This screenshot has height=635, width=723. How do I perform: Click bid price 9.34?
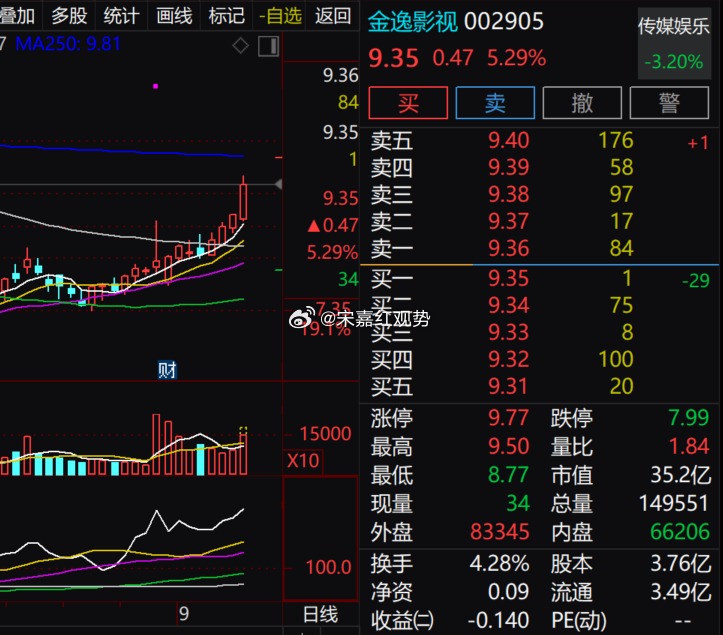[508, 305]
